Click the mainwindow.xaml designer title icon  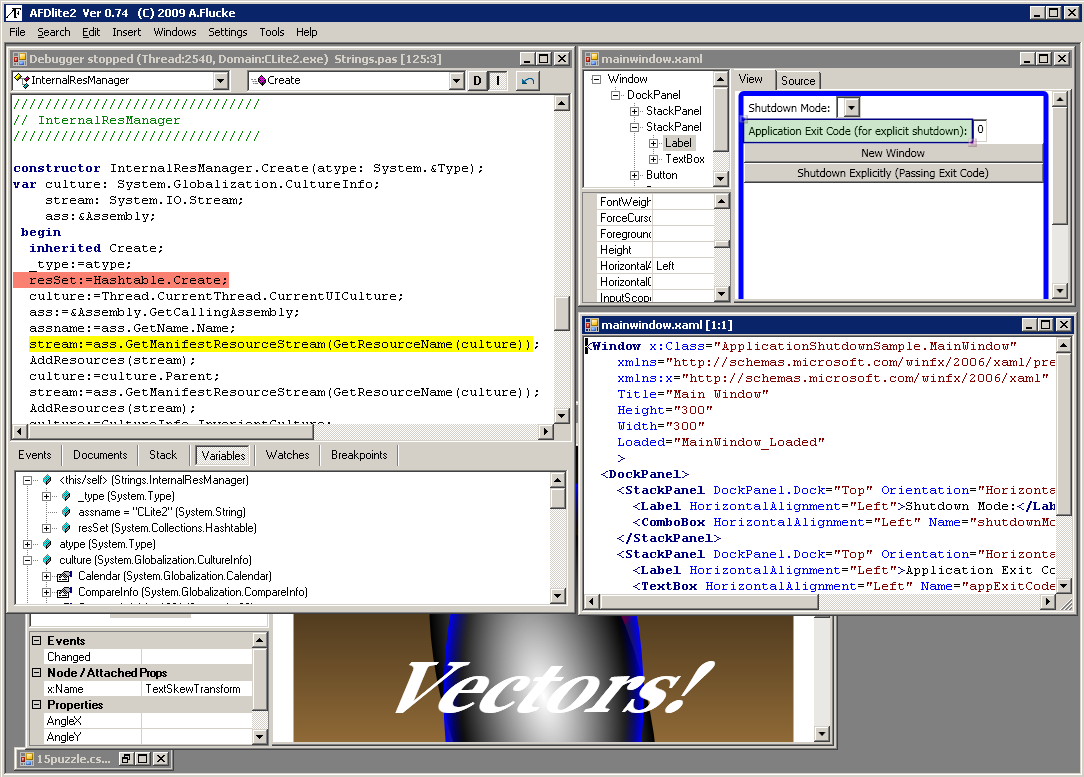592,59
